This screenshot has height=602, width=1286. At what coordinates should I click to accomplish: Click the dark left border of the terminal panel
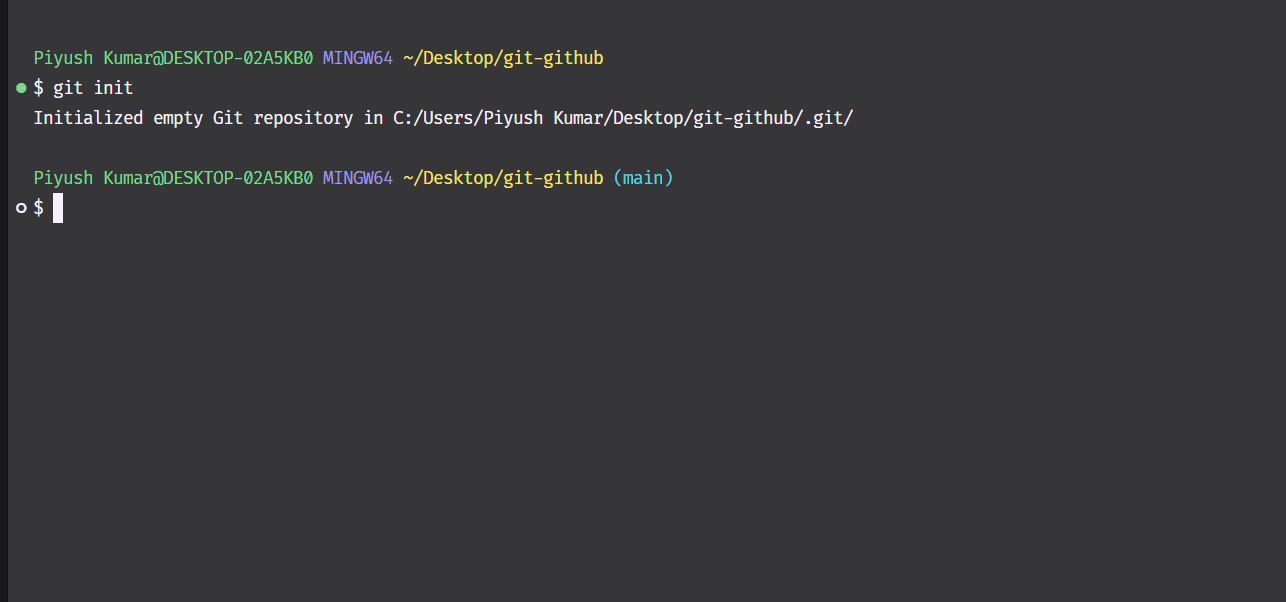click(x=4, y=300)
